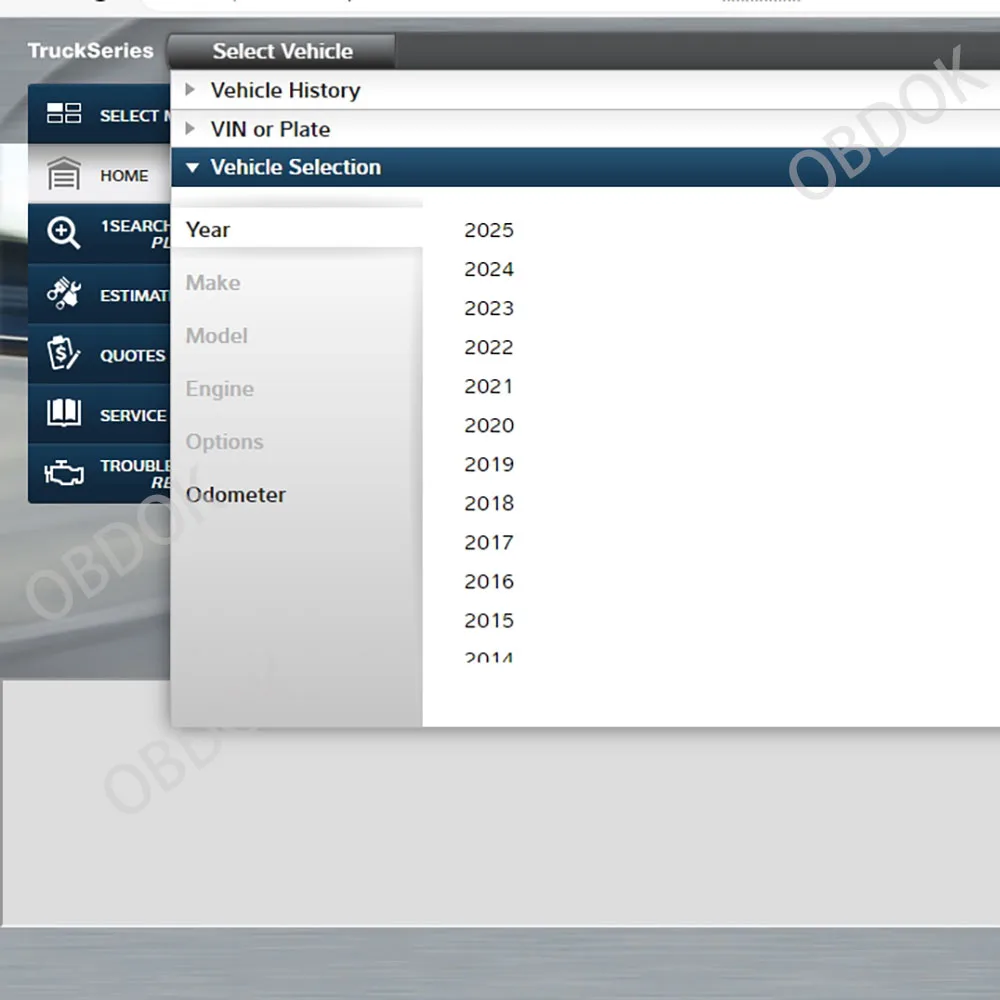Screen dimensions: 1000x1000
Task: Collapse the Vehicle Selection section arrow
Action: pyautogui.click(x=192, y=168)
